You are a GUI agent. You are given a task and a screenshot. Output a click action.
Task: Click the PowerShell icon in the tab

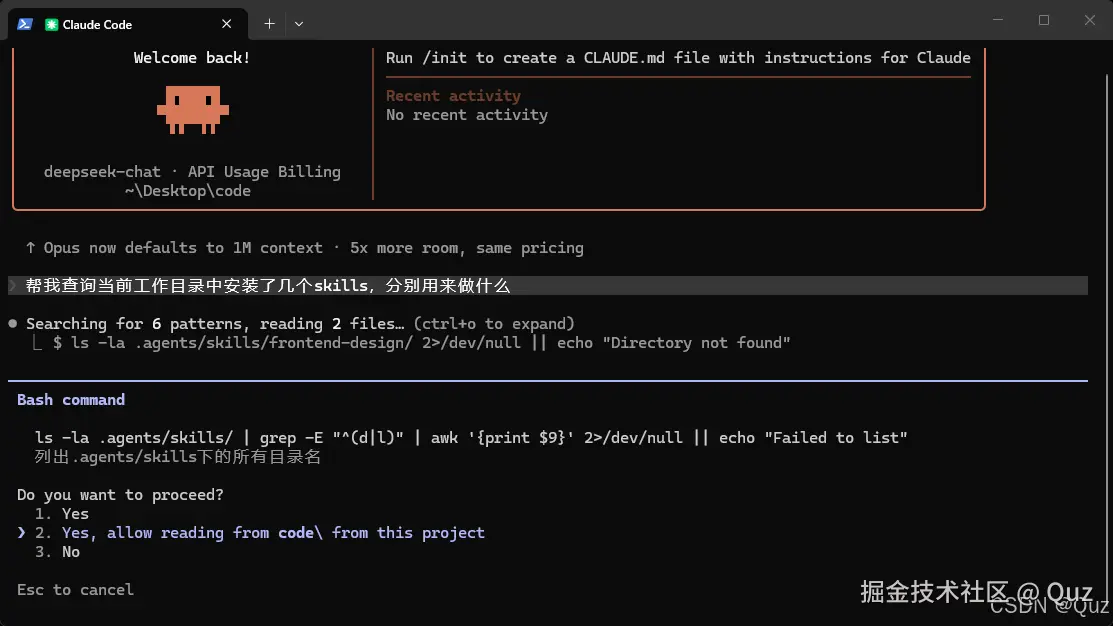(x=25, y=24)
